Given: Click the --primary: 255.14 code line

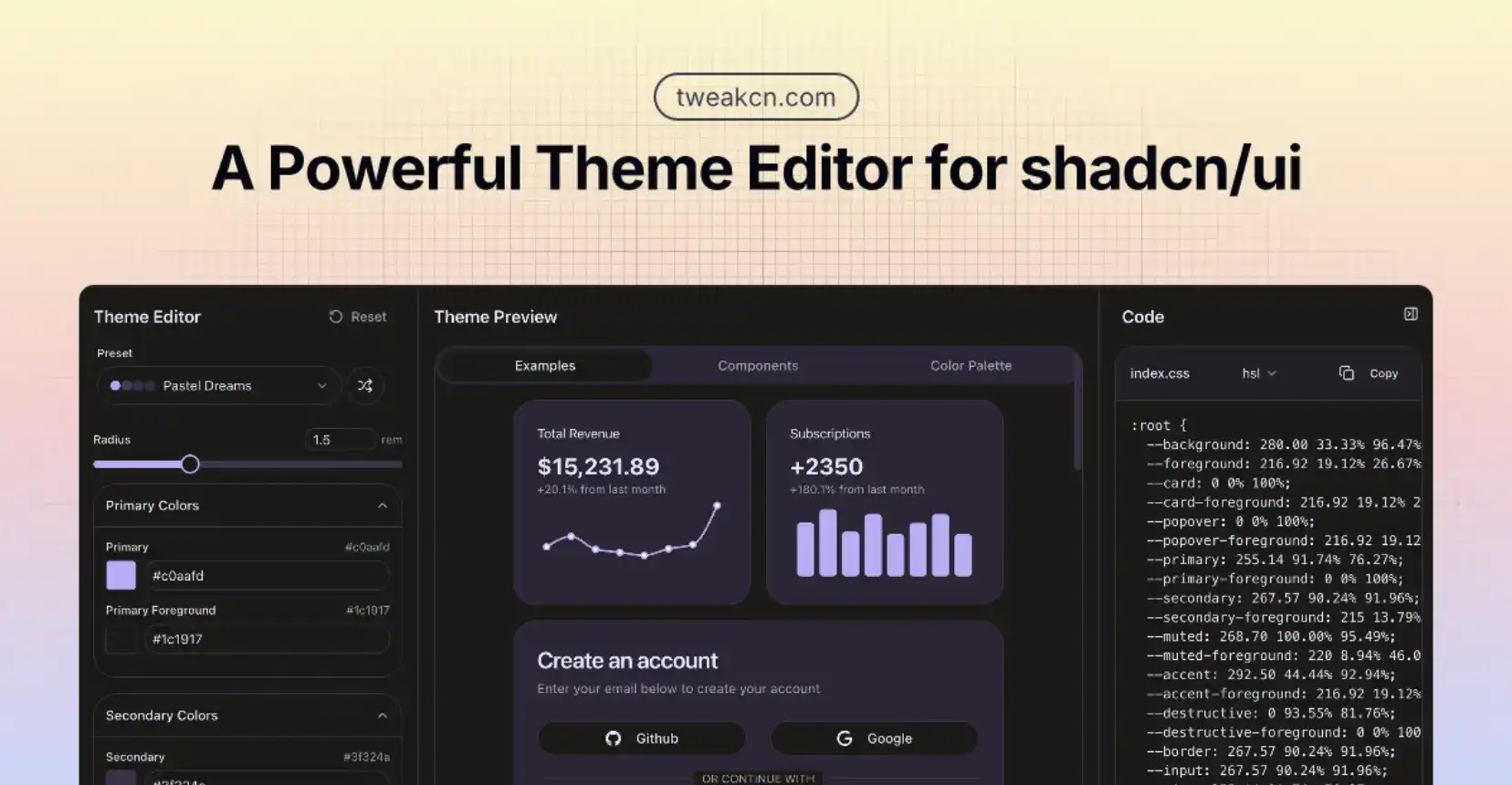Looking at the screenshot, I should tap(1275, 560).
